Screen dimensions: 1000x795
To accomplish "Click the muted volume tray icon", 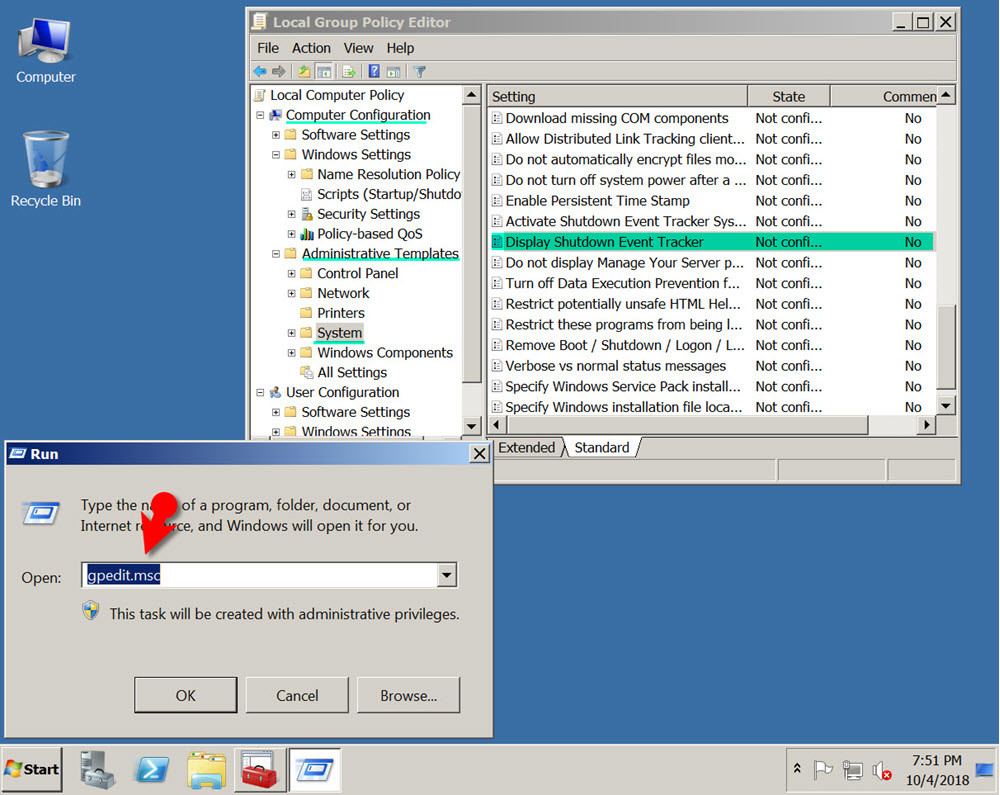I will coord(882,771).
